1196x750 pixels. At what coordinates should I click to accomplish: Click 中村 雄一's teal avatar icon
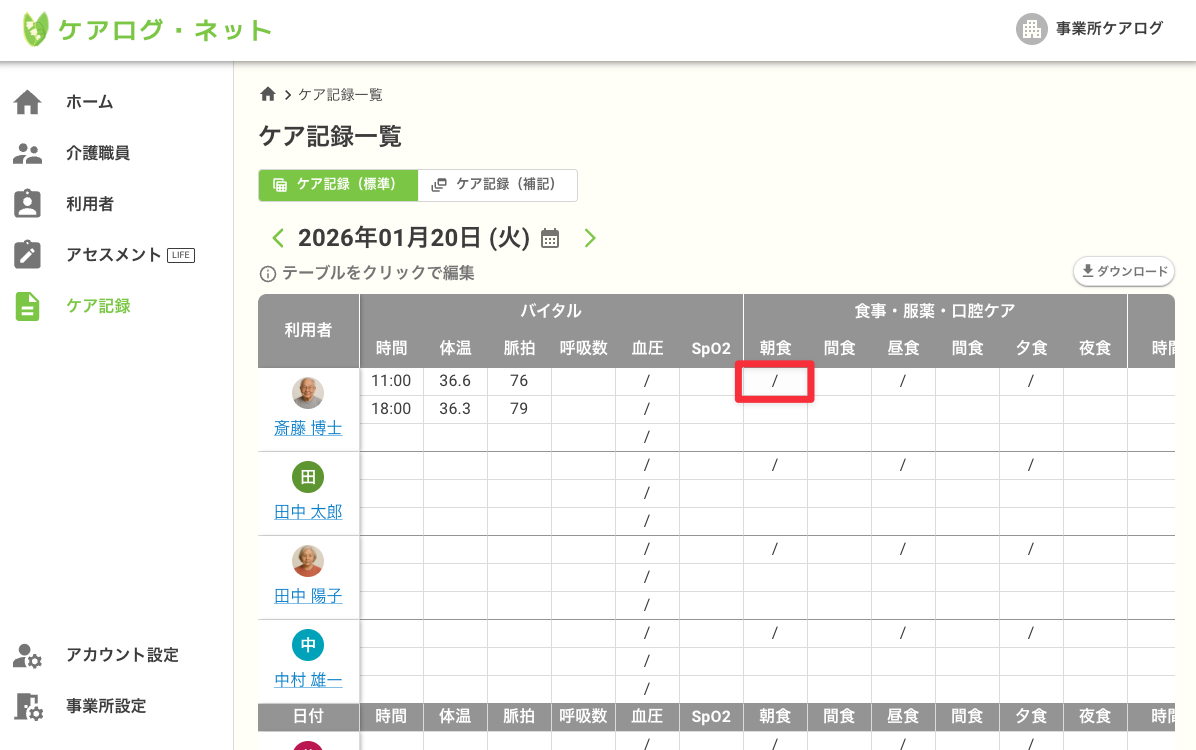308,645
